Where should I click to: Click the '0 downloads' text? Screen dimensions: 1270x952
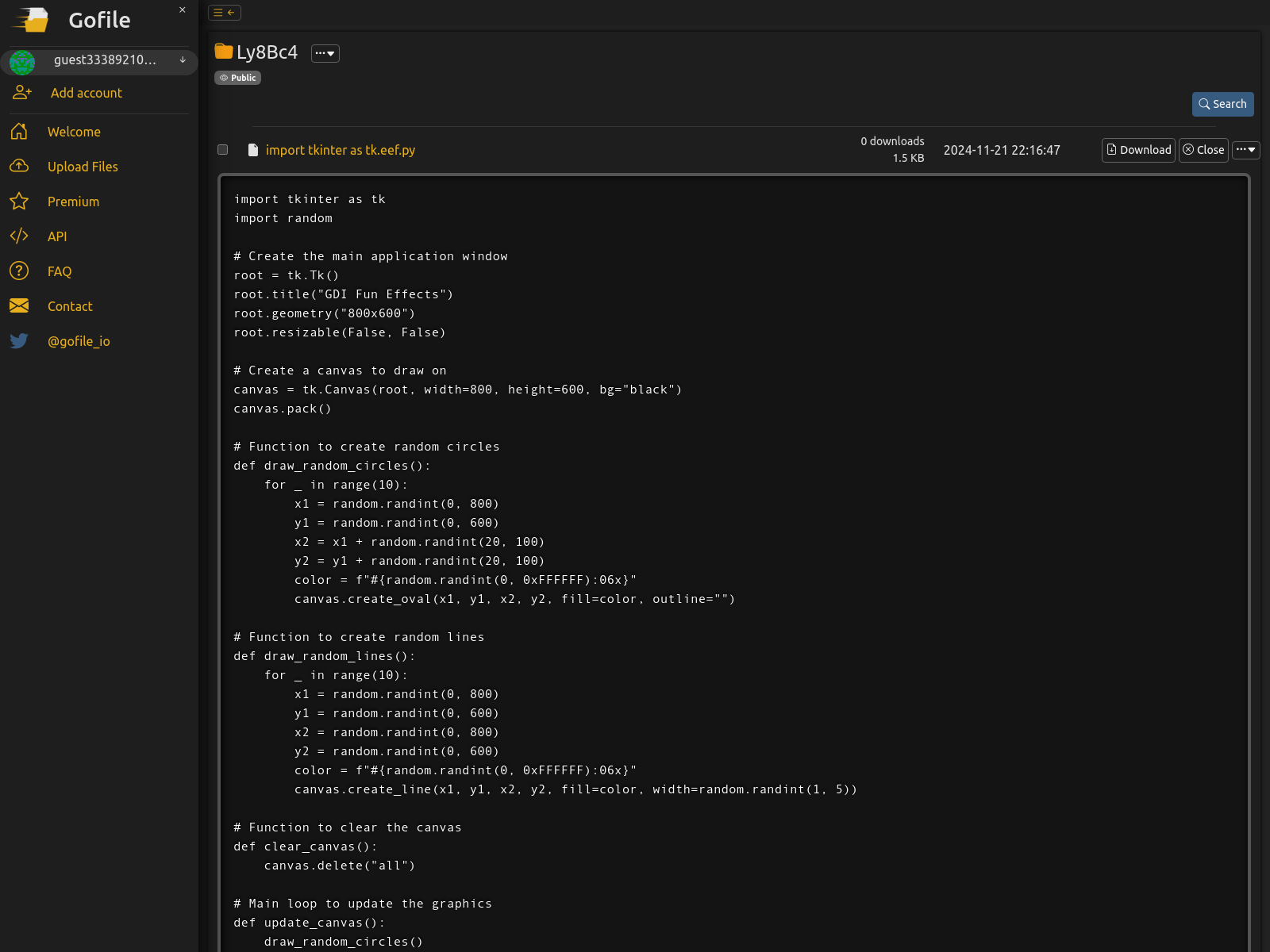pyautogui.click(x=893, y=141)
